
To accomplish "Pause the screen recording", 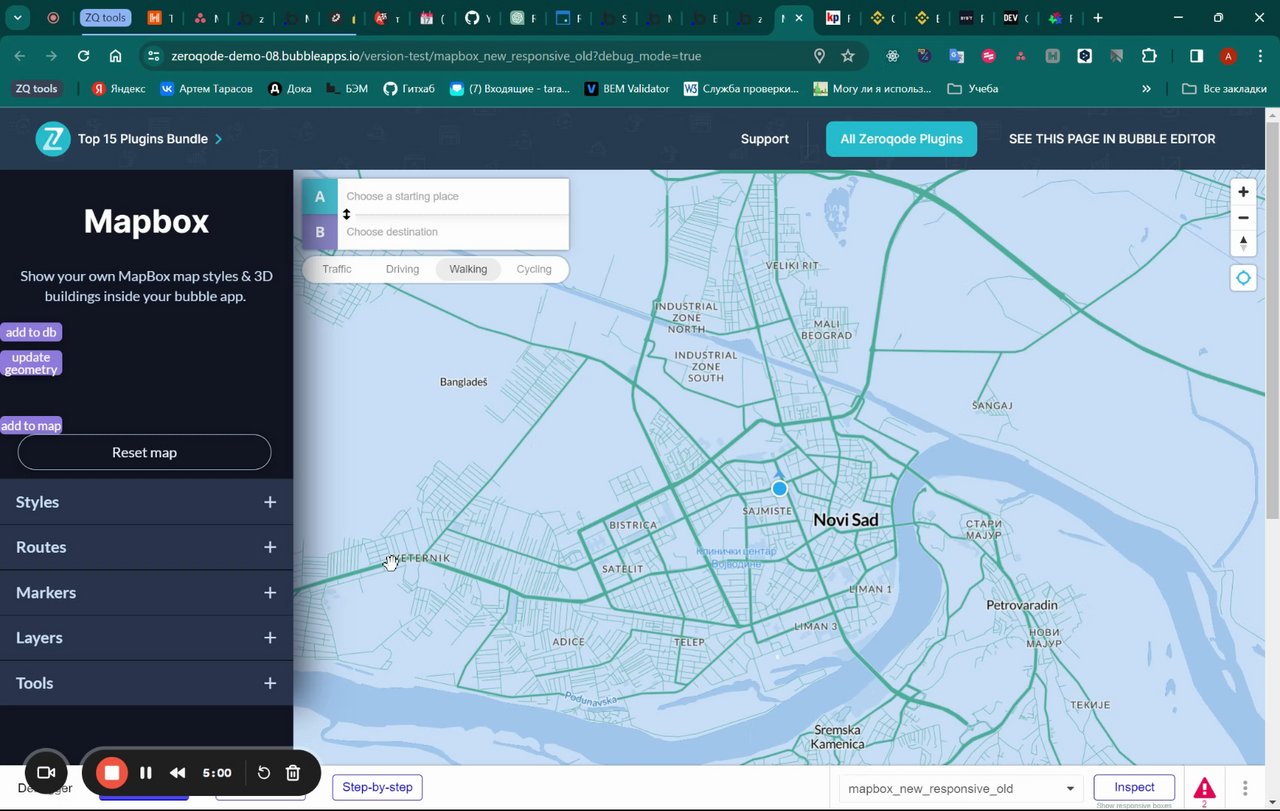I will [146, 772].
